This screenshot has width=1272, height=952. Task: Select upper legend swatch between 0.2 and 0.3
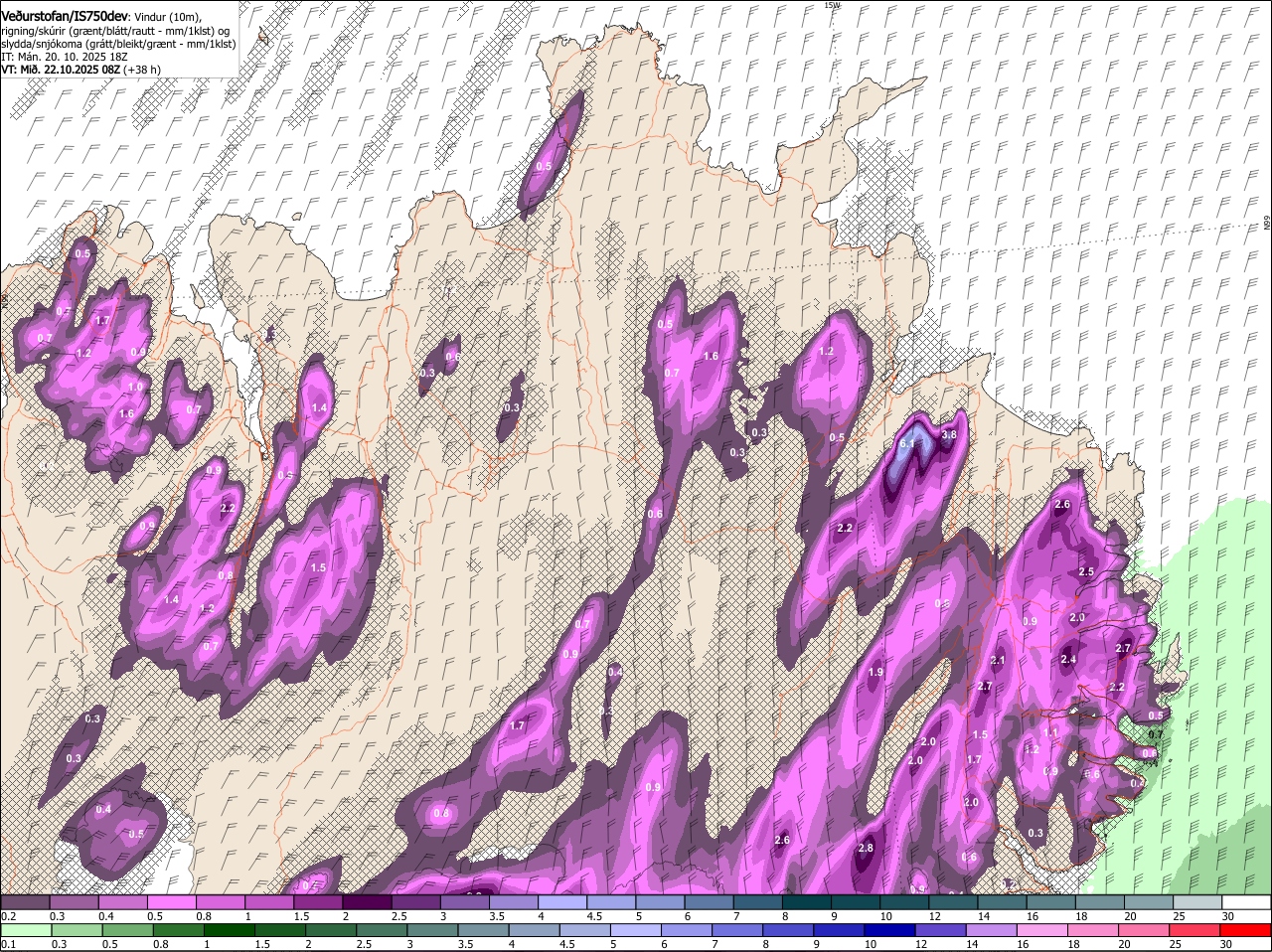pos(25,901)
